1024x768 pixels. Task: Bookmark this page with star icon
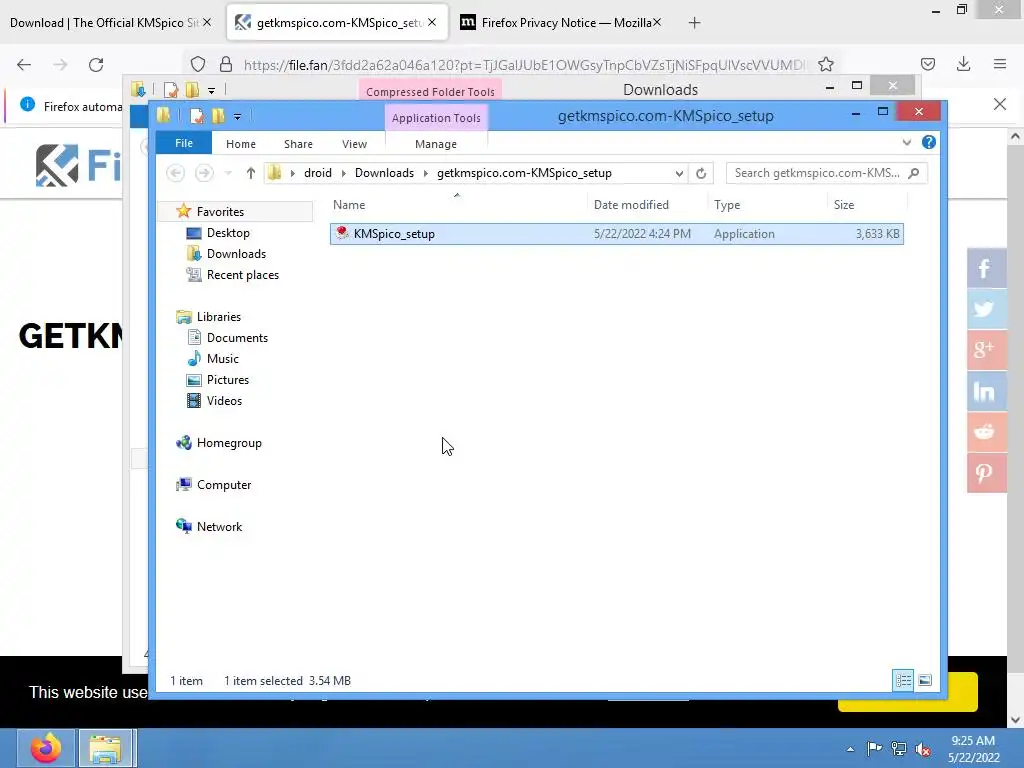click(825, 64)
